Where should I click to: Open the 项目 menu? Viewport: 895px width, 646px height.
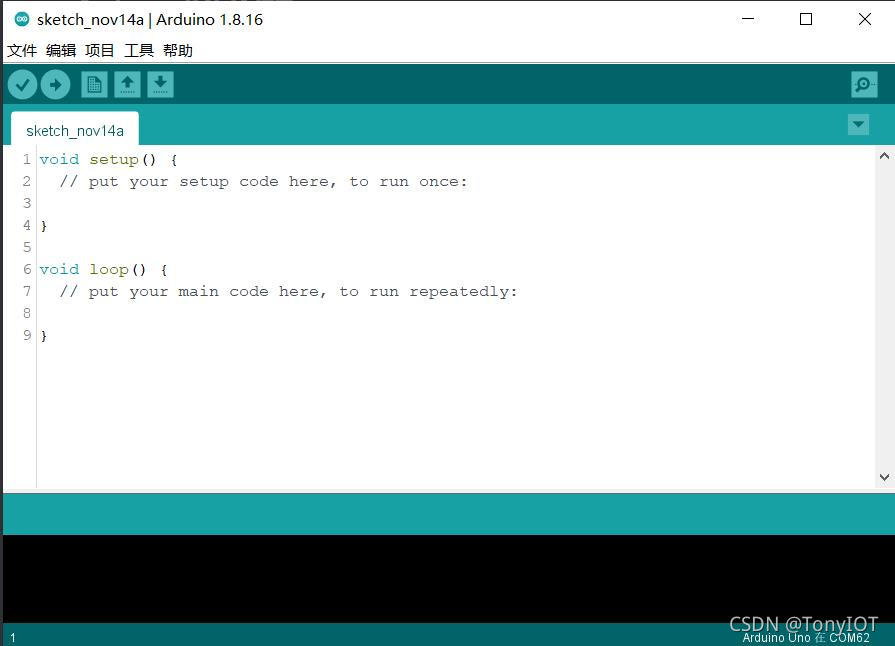(99, 51)
